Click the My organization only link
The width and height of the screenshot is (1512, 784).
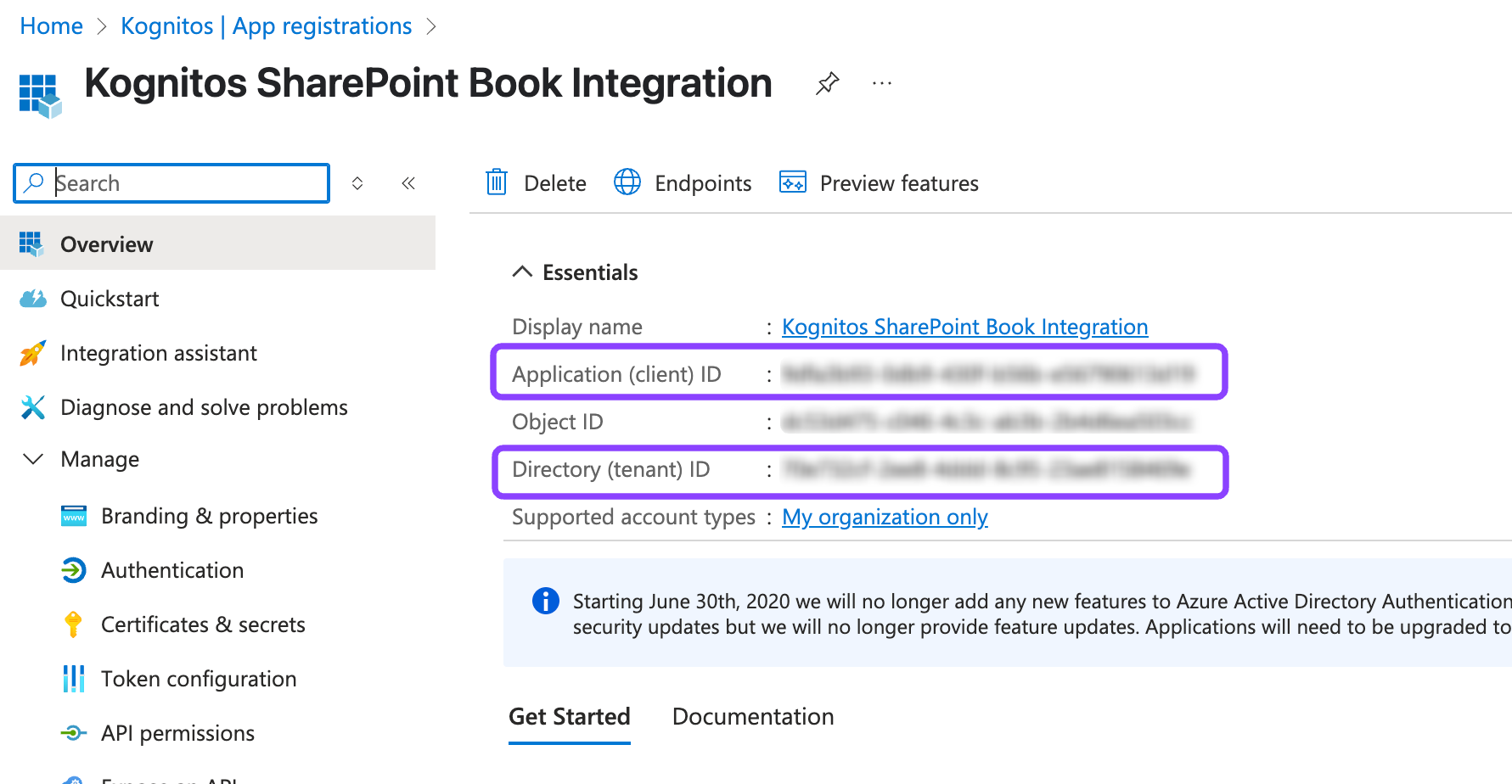click(x=885, y=517)
